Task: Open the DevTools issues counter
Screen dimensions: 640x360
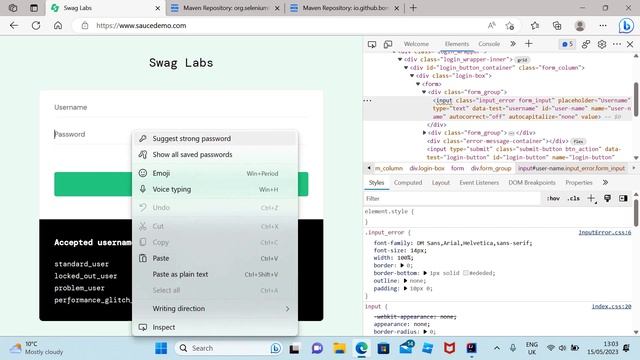Action: pyautogui.click(x=567, y=44)
